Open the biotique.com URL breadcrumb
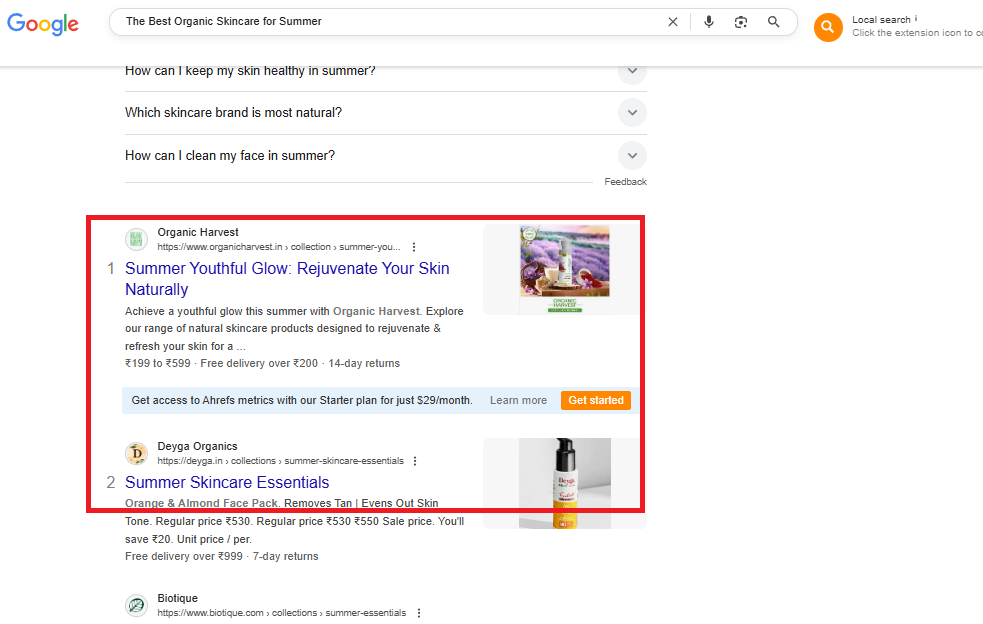983x624 pixels. tap(281, 613)
